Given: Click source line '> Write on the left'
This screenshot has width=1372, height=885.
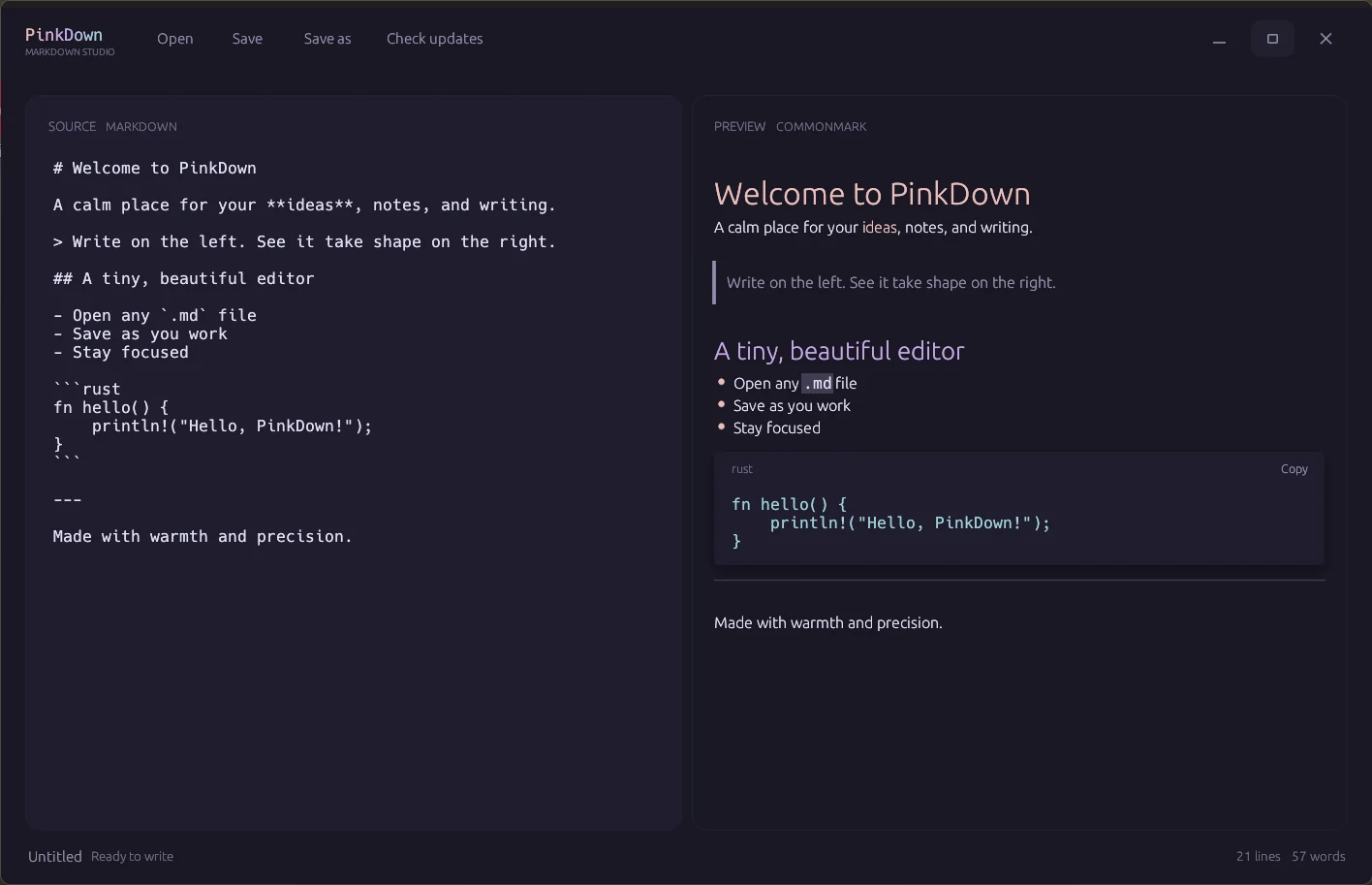Looking at the screenshot, I should click(304, 241).
